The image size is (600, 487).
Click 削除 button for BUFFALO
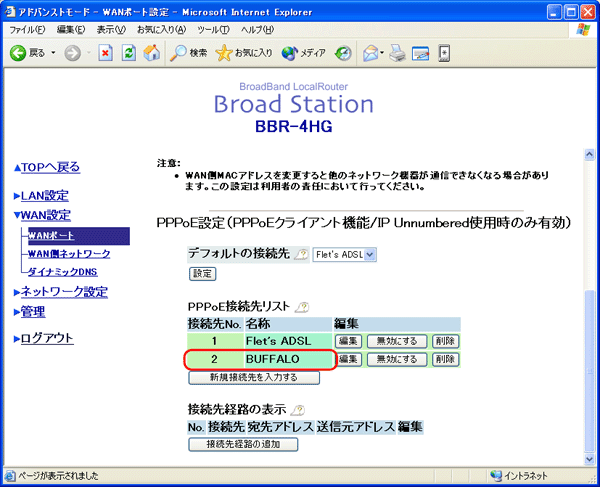(445, 359)
